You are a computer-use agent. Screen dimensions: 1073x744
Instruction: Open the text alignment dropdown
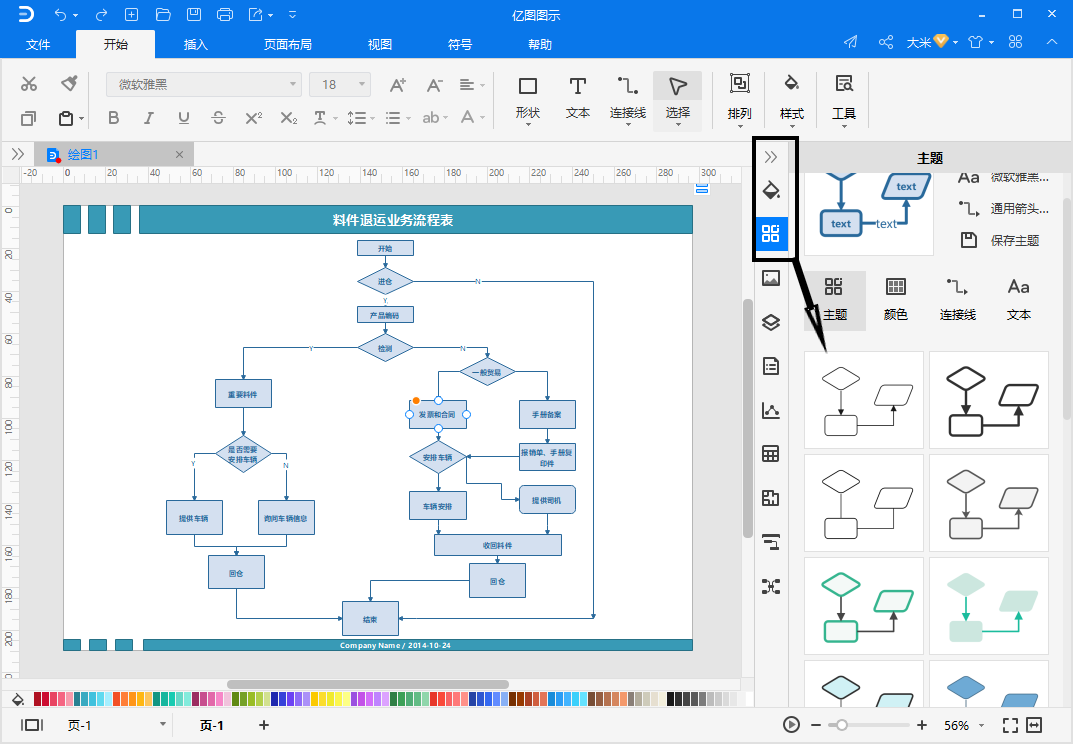pyautogui.click(x=472, y=85)
